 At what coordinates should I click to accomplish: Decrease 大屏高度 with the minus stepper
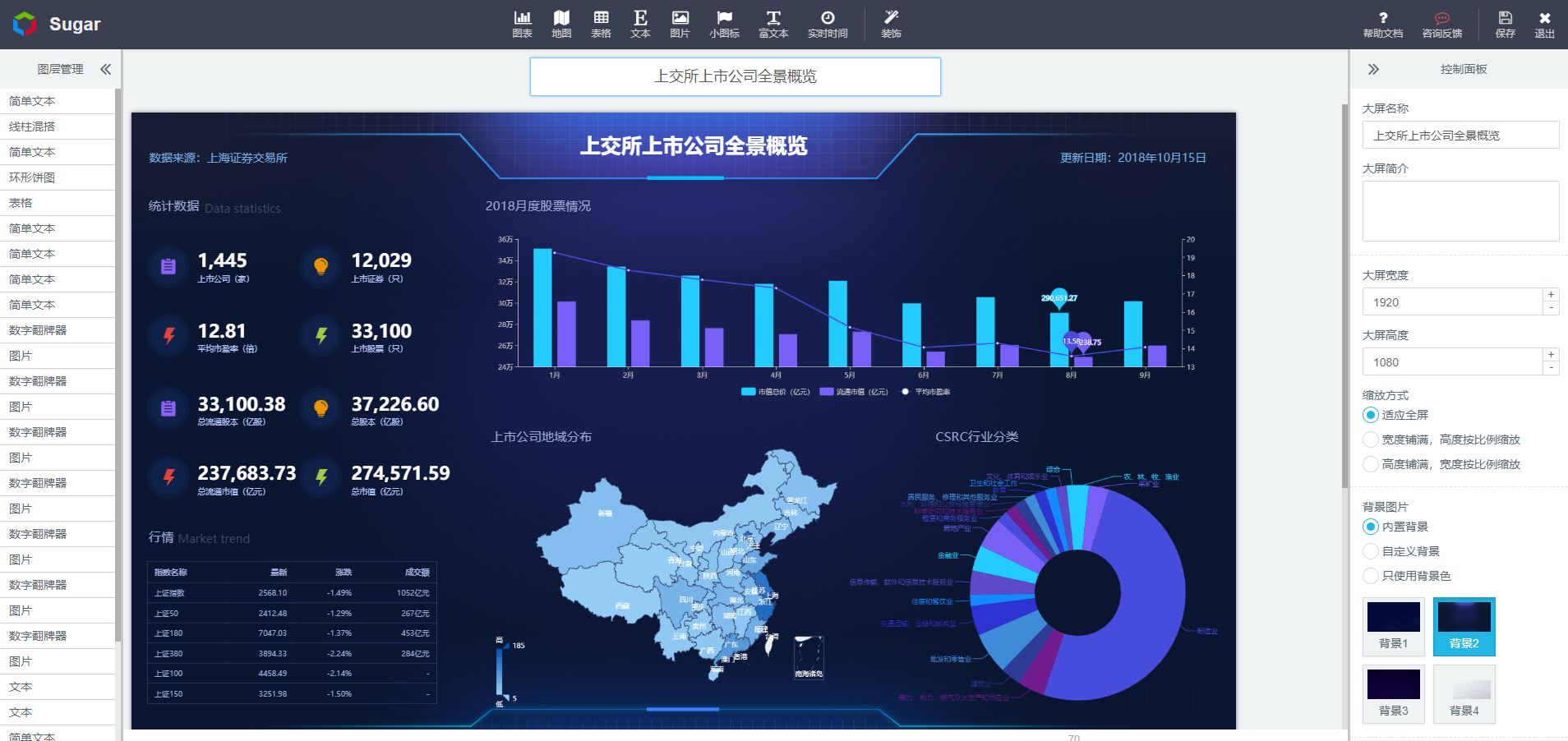tap(1551, 368)
